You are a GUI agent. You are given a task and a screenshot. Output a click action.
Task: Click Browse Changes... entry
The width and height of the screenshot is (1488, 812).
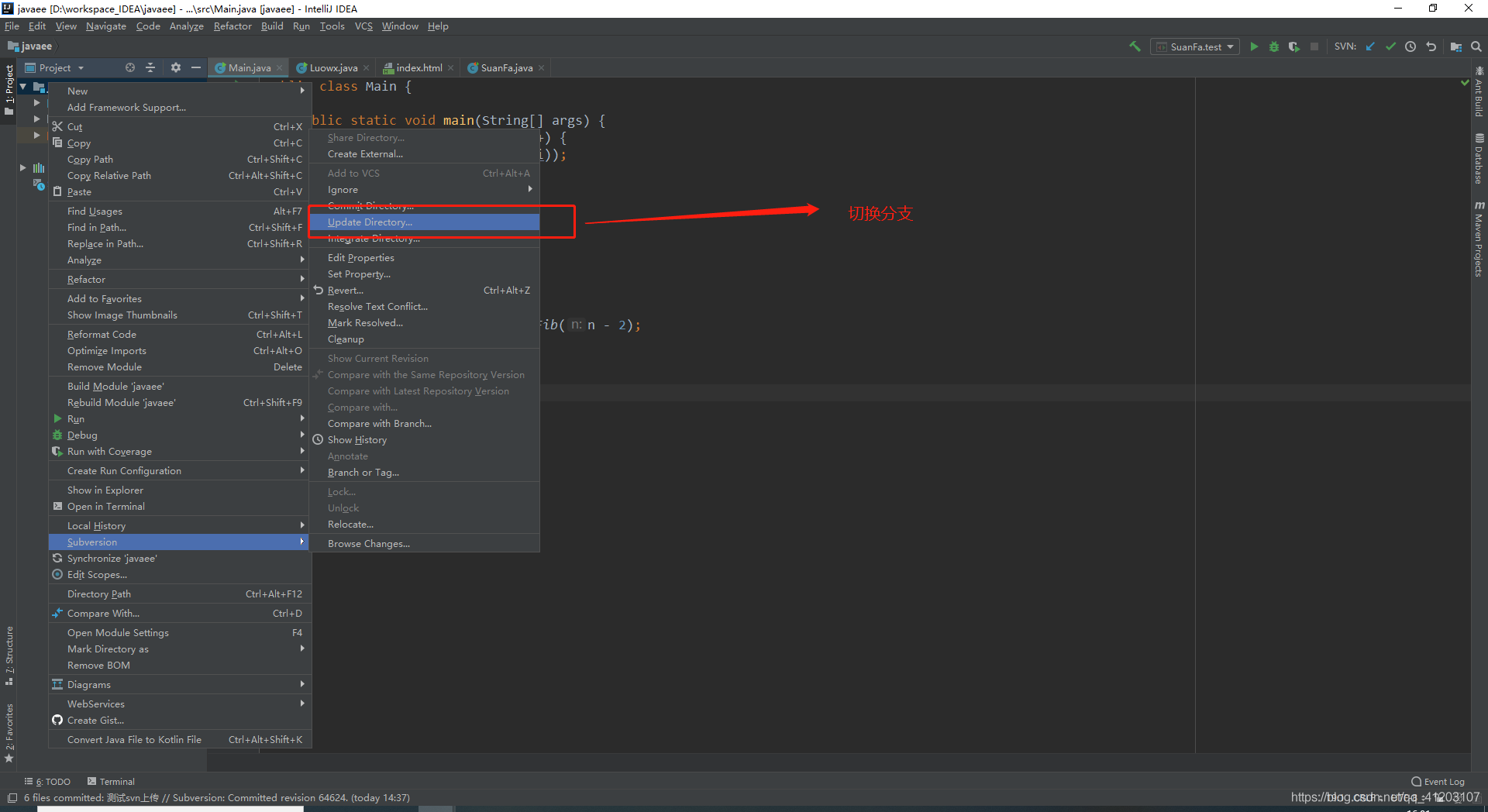click(424, 543)
